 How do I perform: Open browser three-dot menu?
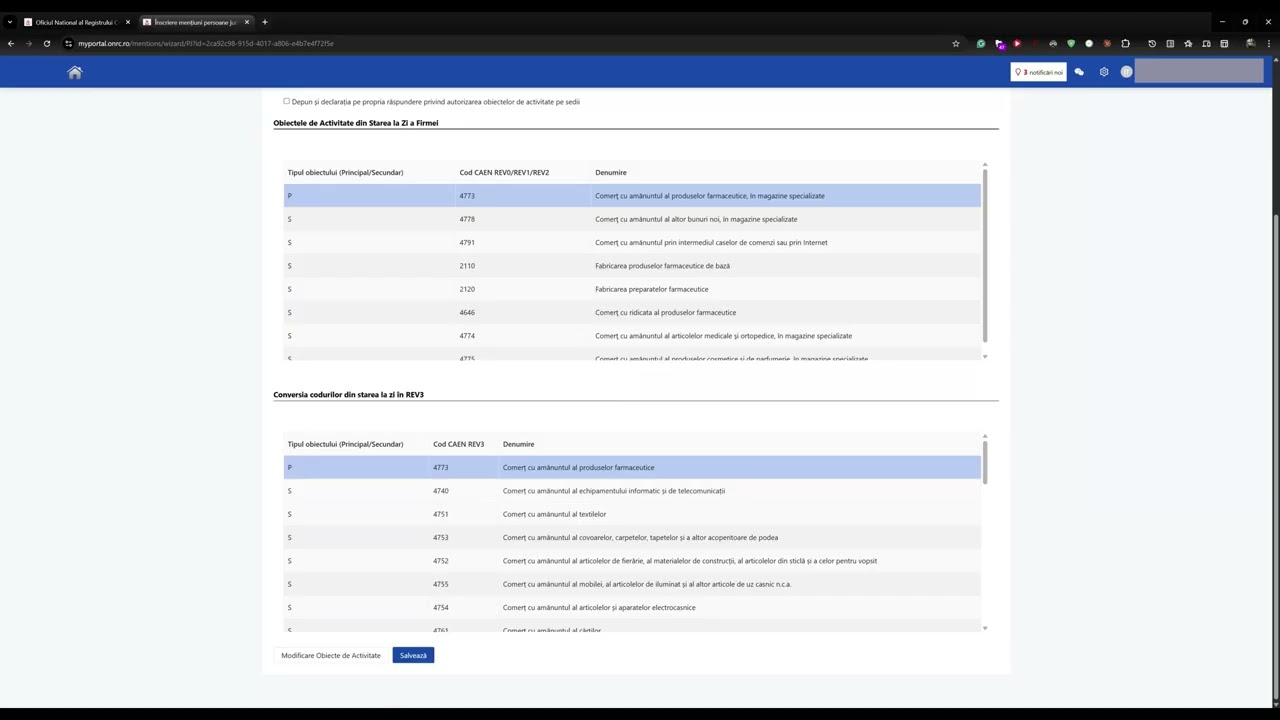[1269, 43]
